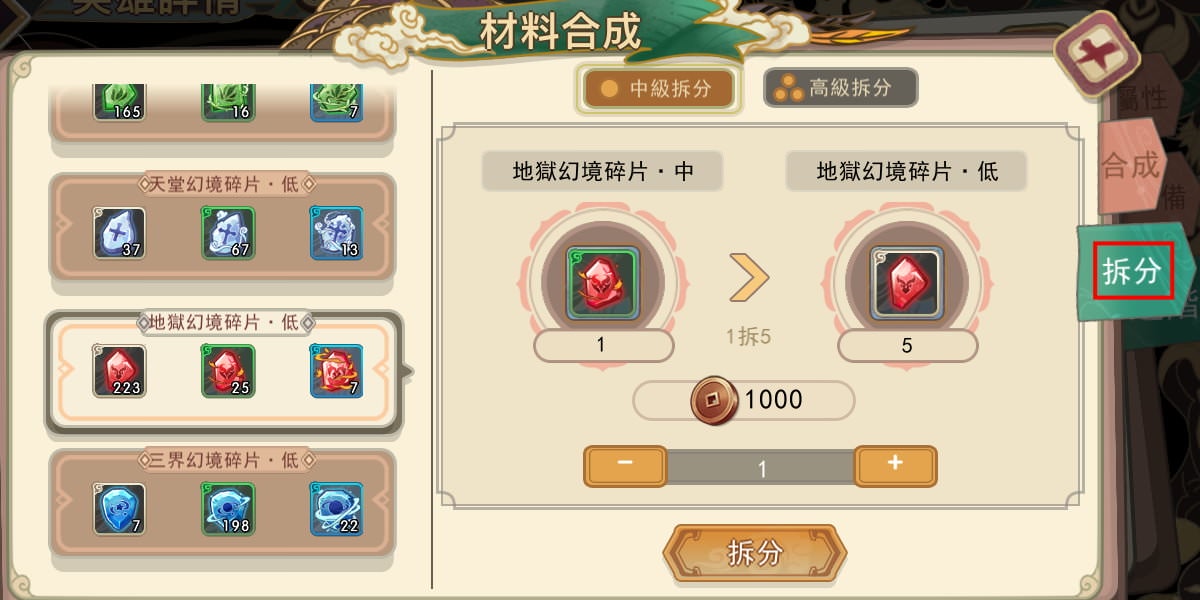The width and height of the screenshot is (1200, 600).
Task: Select Three Realms shard with 22 count
Action: coord(336,509)
